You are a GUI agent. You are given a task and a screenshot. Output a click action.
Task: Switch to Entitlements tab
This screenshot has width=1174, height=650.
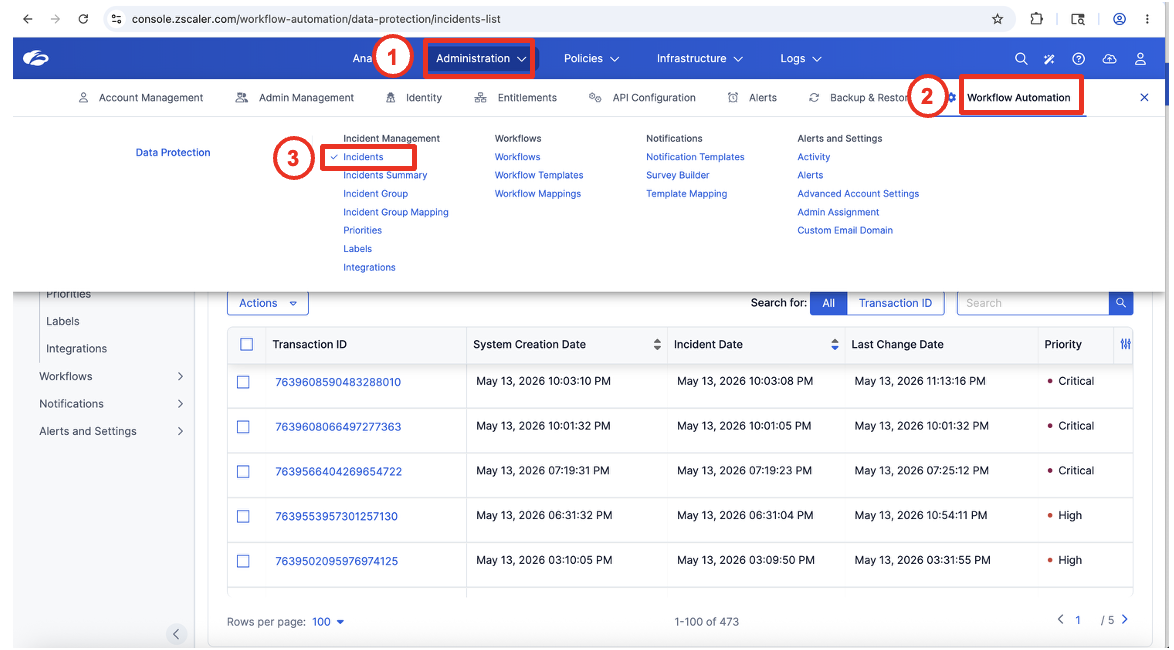[516, 97]
